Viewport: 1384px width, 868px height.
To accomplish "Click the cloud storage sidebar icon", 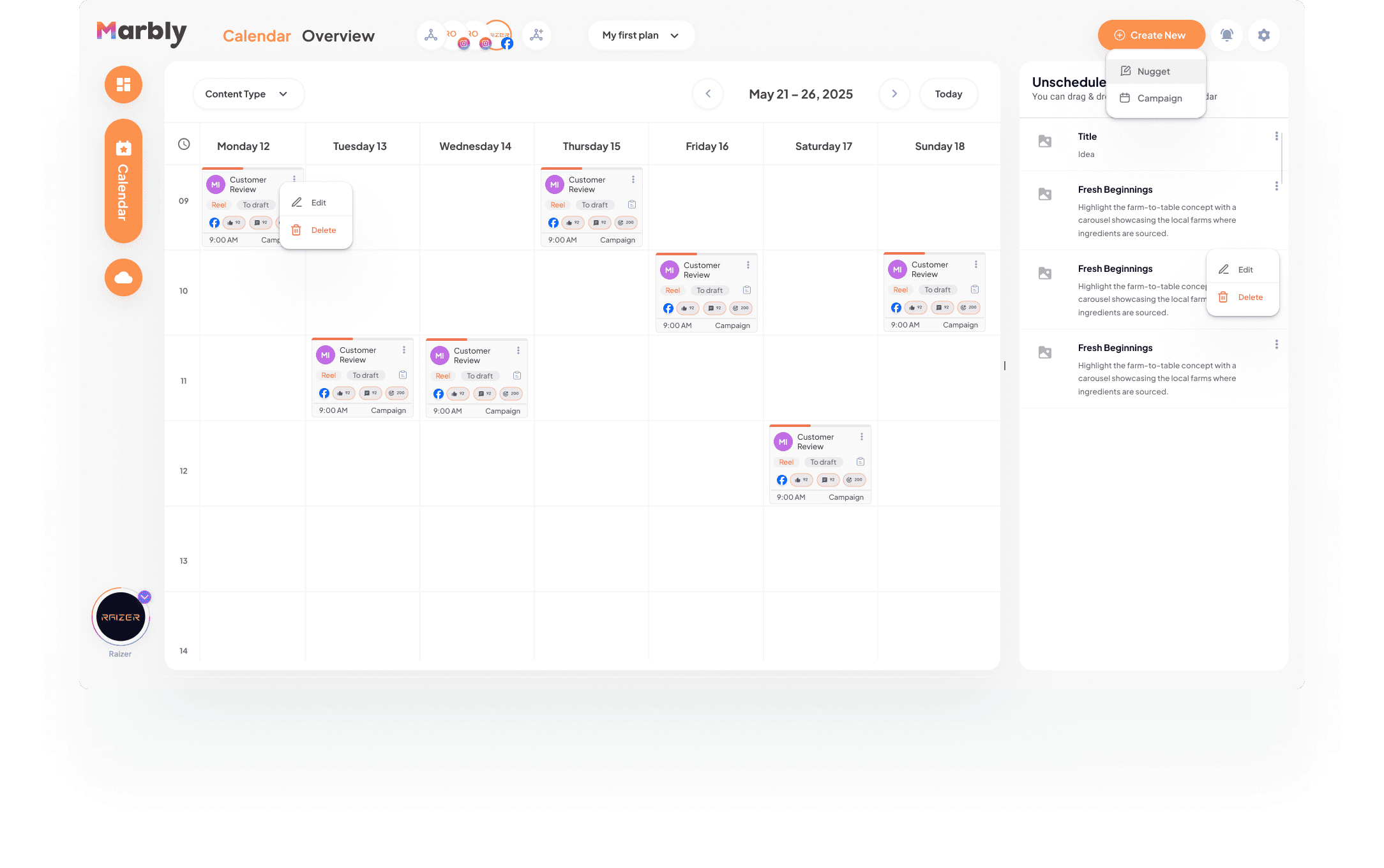I will (123, 278).
